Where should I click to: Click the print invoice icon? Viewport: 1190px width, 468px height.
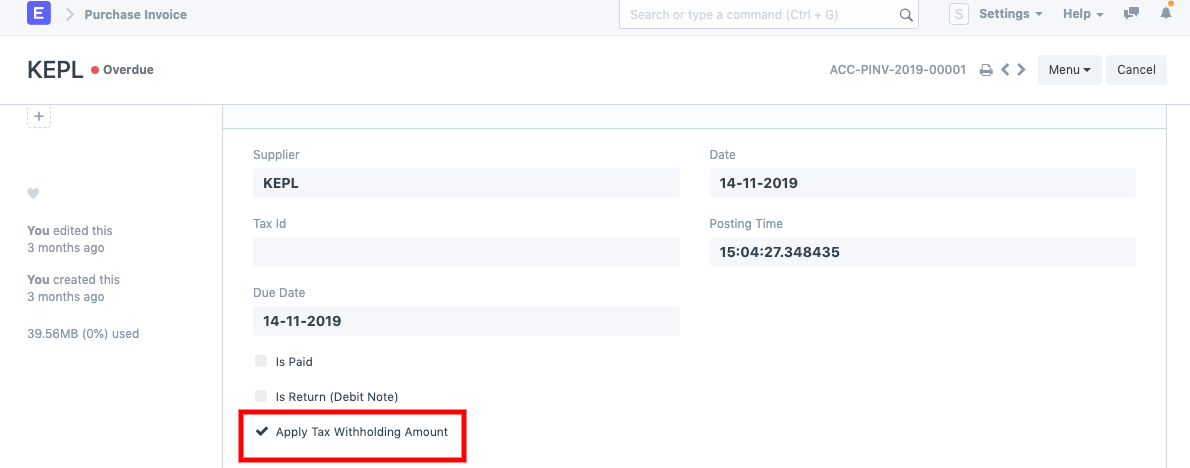985,70
